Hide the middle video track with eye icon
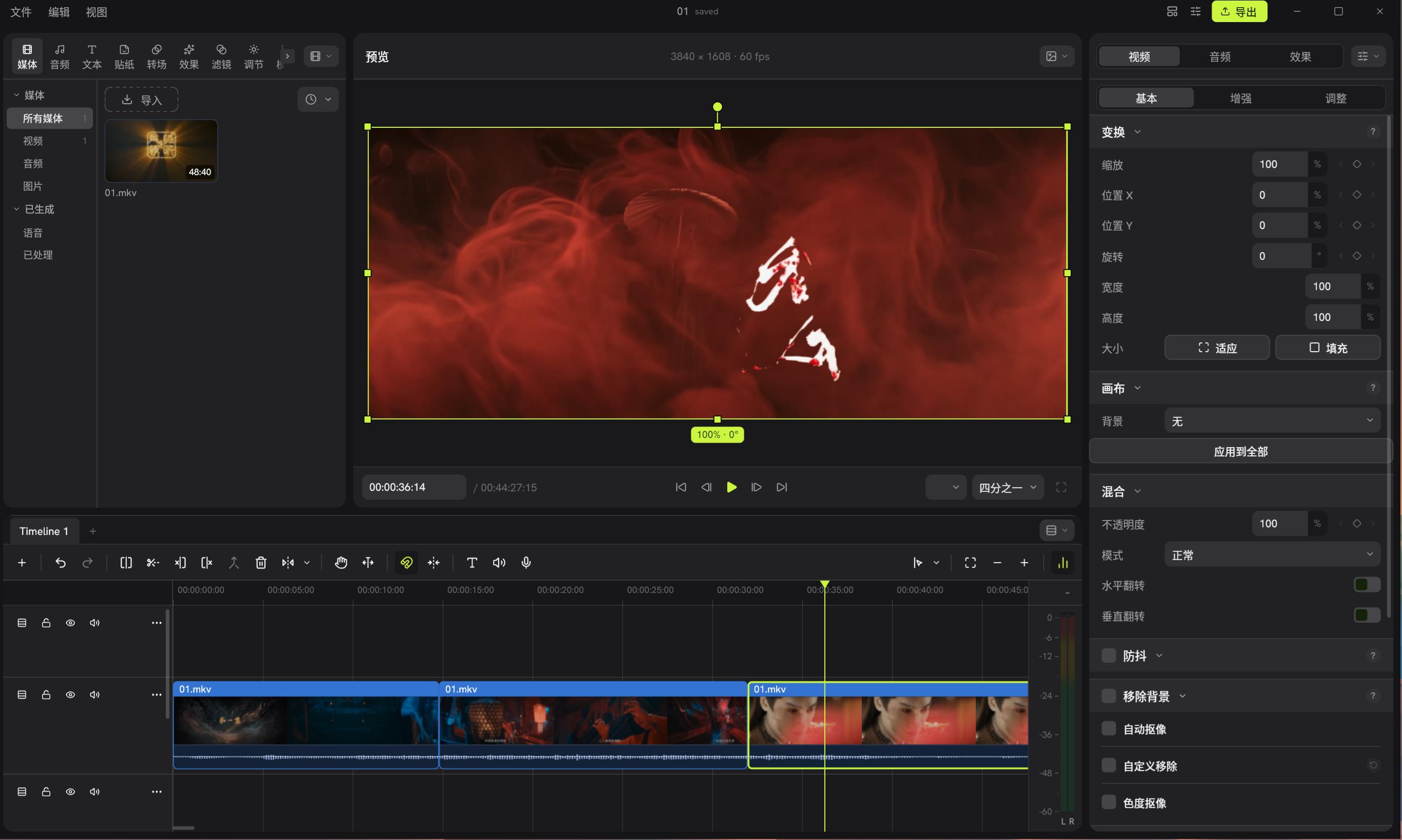The width and height of the screenshot is (1402, 840). click(x=70, y=695)
